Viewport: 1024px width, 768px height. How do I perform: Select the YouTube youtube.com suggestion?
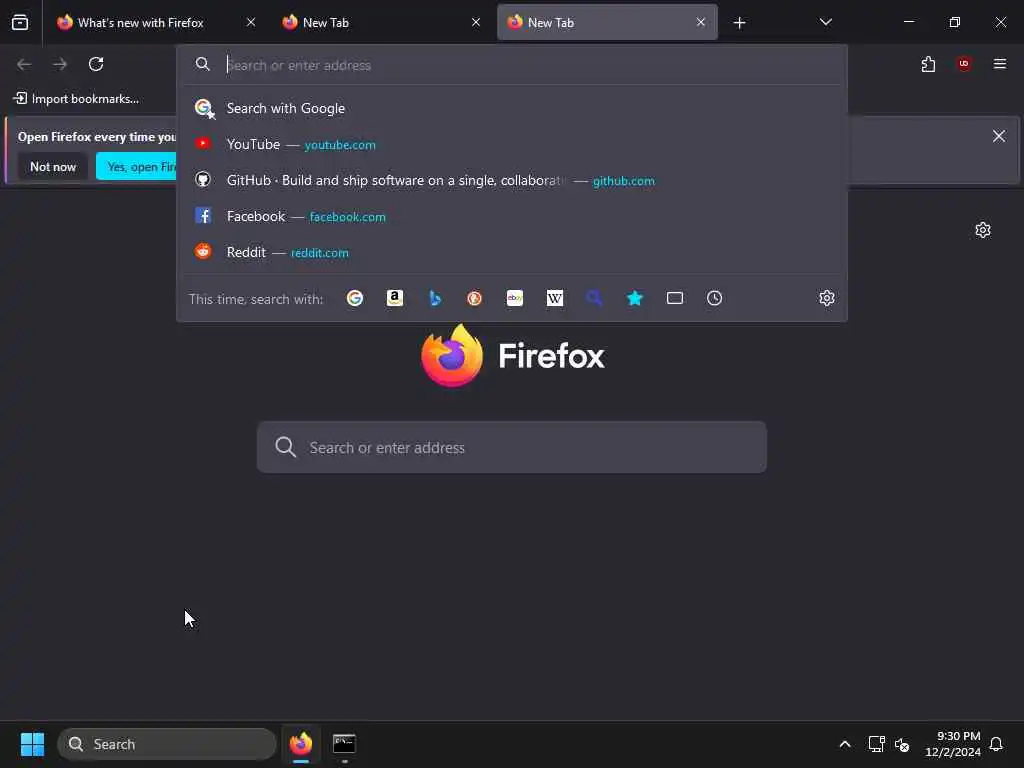(x=512, y=144)
